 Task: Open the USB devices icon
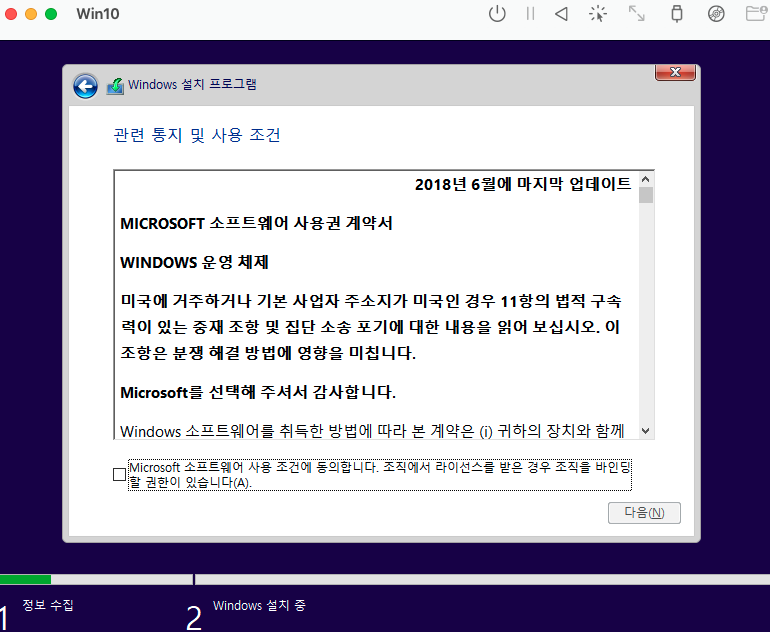677,14
